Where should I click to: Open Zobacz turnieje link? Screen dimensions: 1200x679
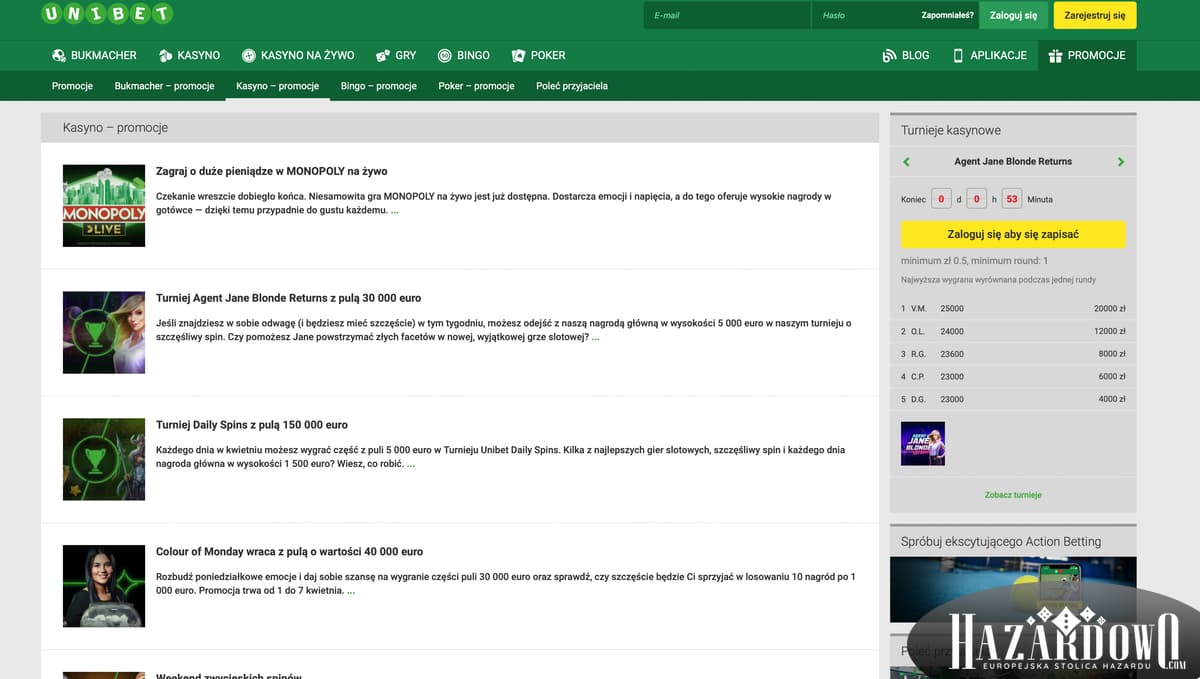click(1013, 495)
